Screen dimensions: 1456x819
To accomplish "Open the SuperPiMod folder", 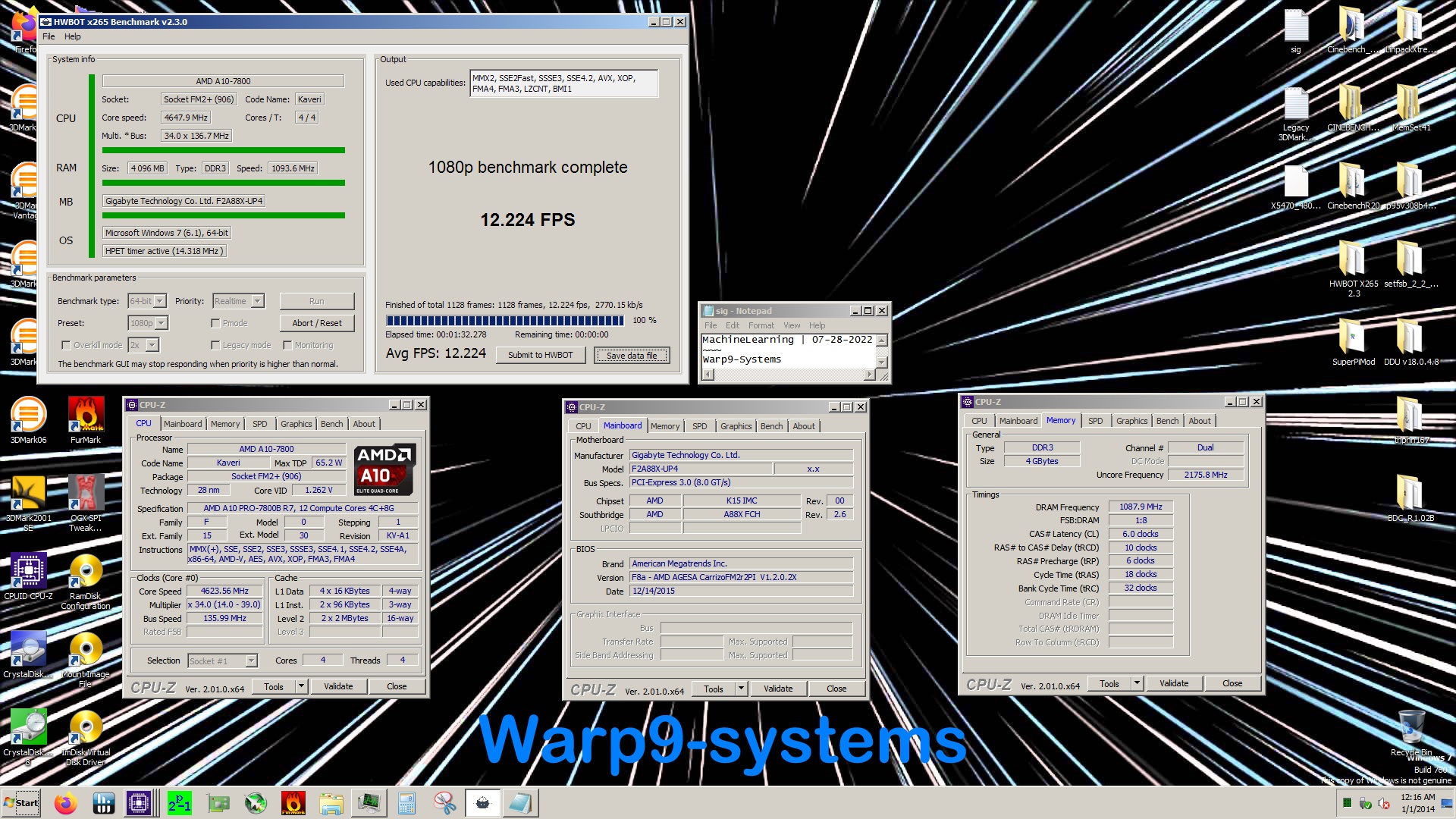I will click(1354, 341).
